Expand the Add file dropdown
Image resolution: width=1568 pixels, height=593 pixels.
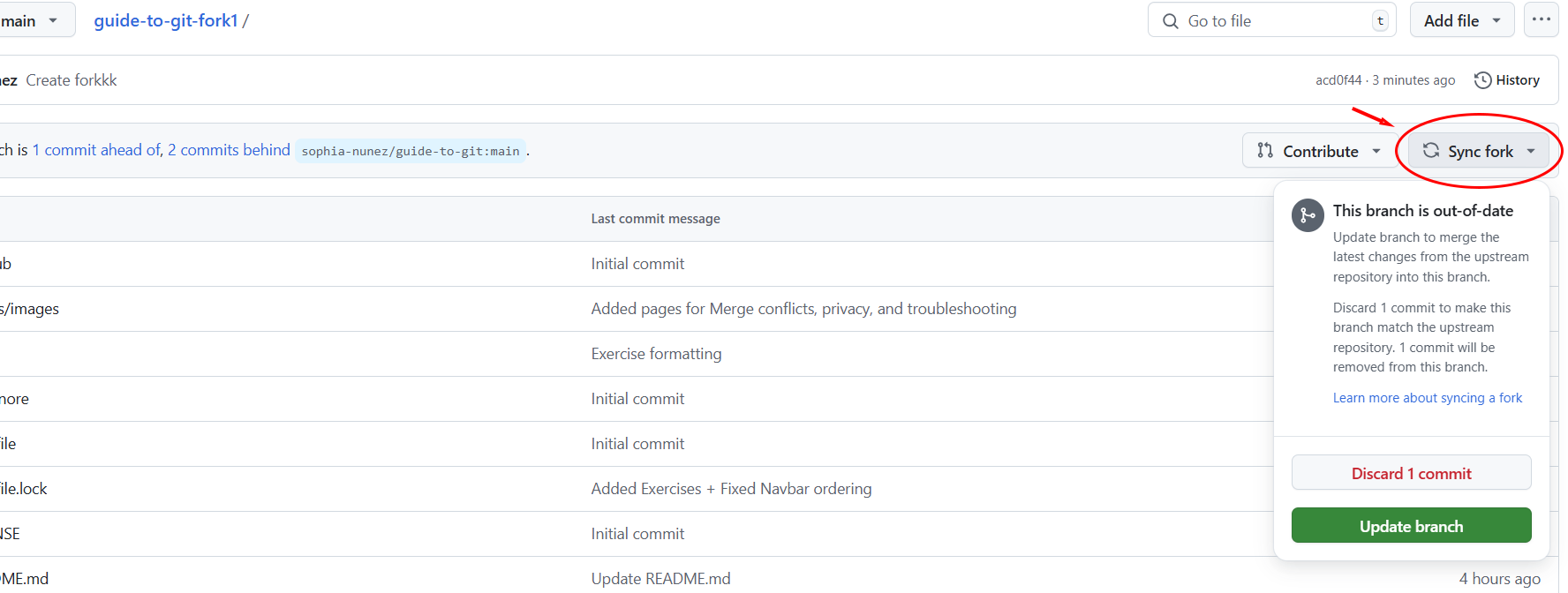pos(1462,20)
